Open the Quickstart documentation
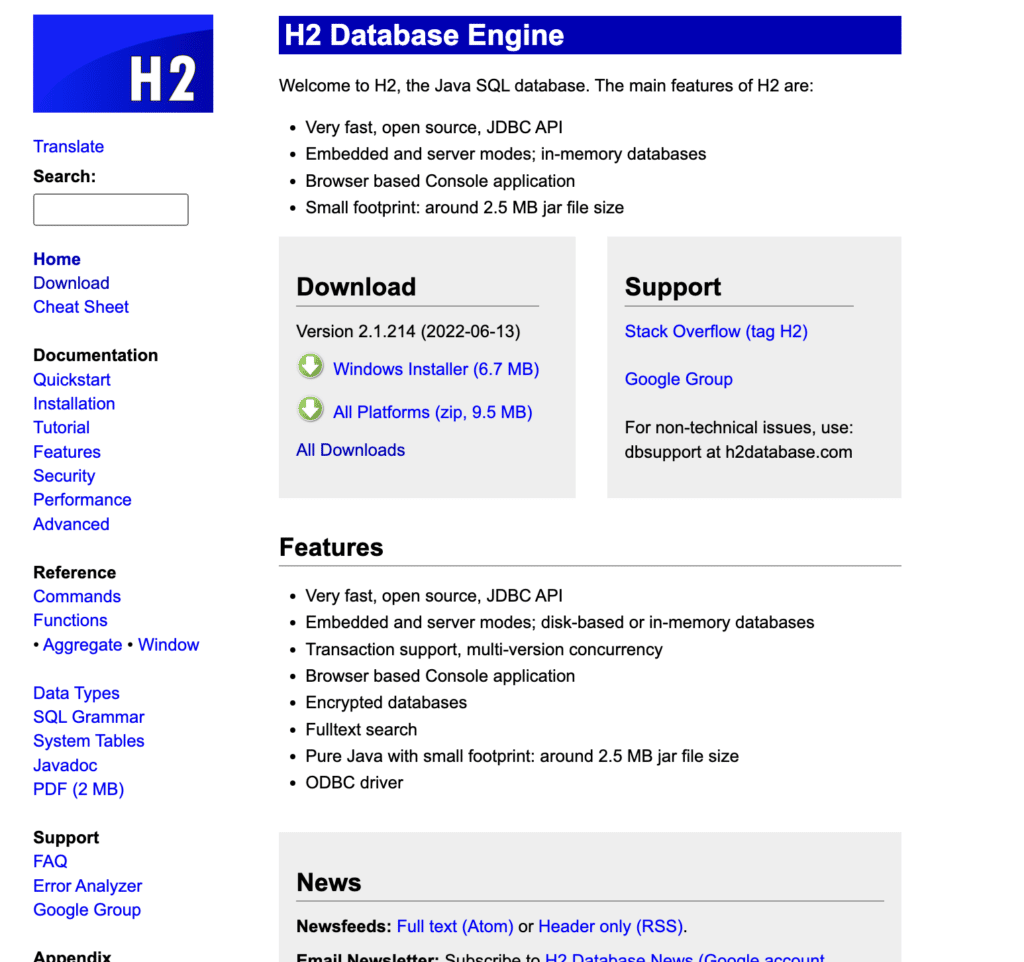 [x=71, y=379]
